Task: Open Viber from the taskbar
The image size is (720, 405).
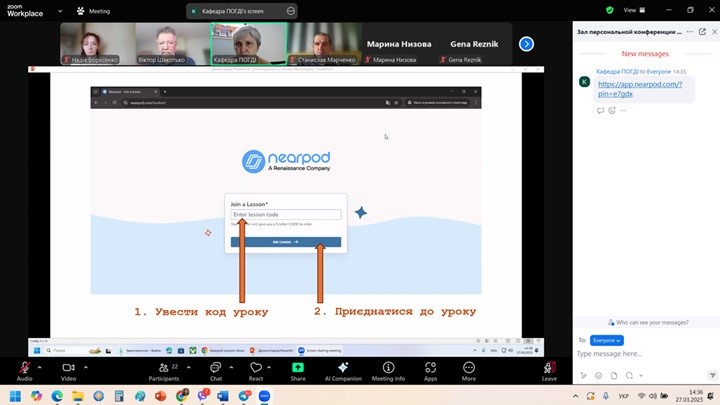Action: pos(202,395)
